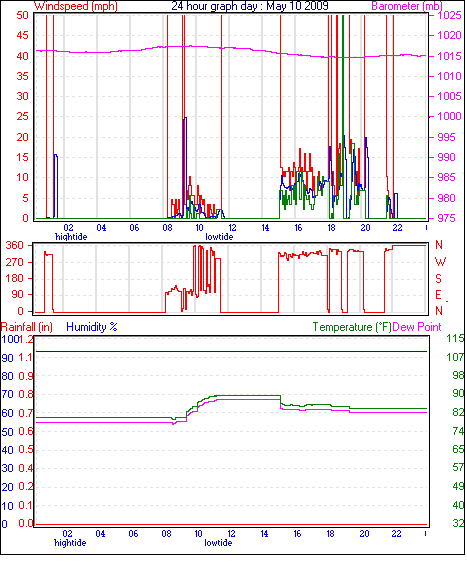Click the 25 windspeed axis value

click(x=22, y=116)
